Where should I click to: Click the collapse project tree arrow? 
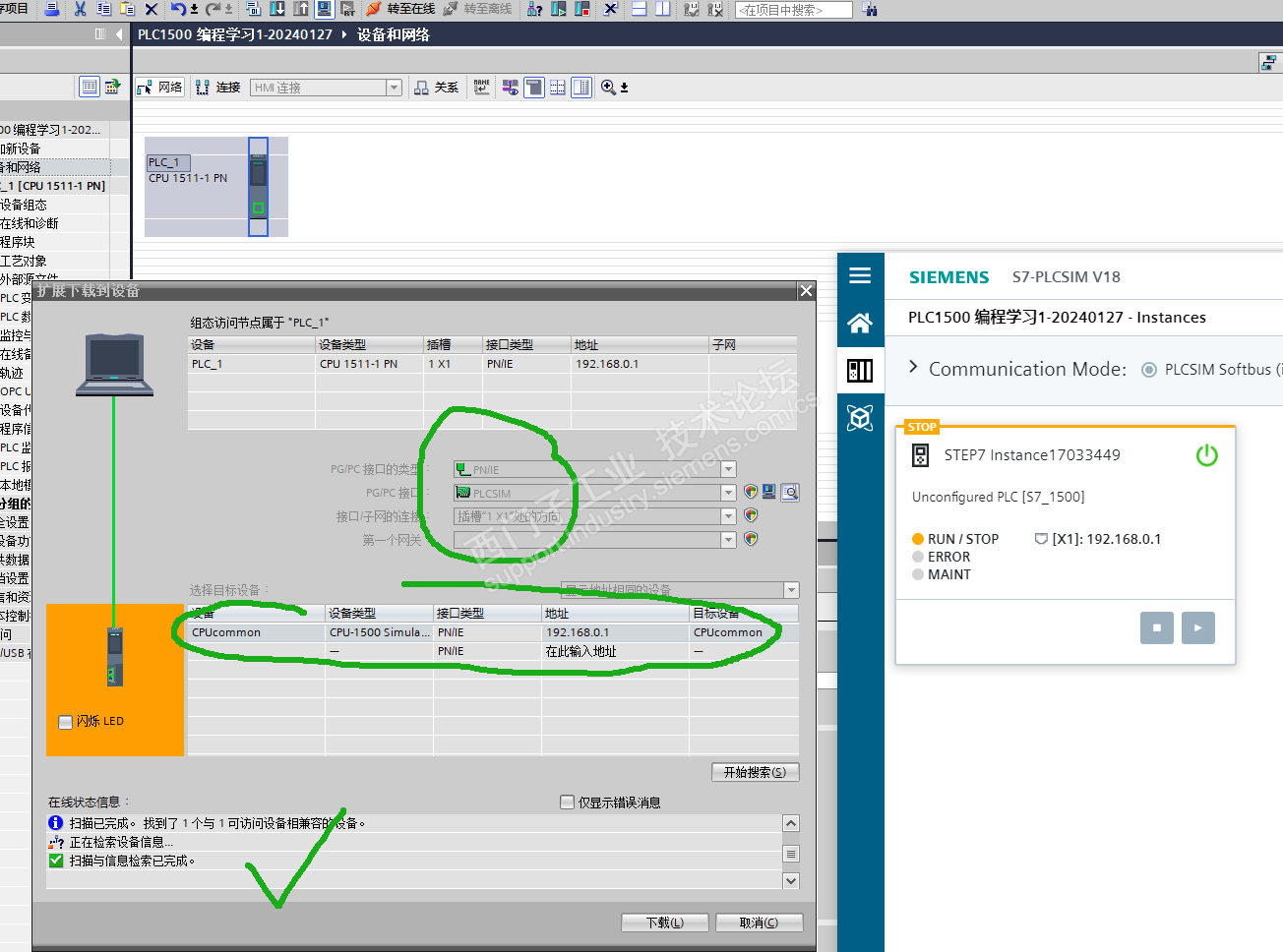pyautogui.click(x=119, y=34)
